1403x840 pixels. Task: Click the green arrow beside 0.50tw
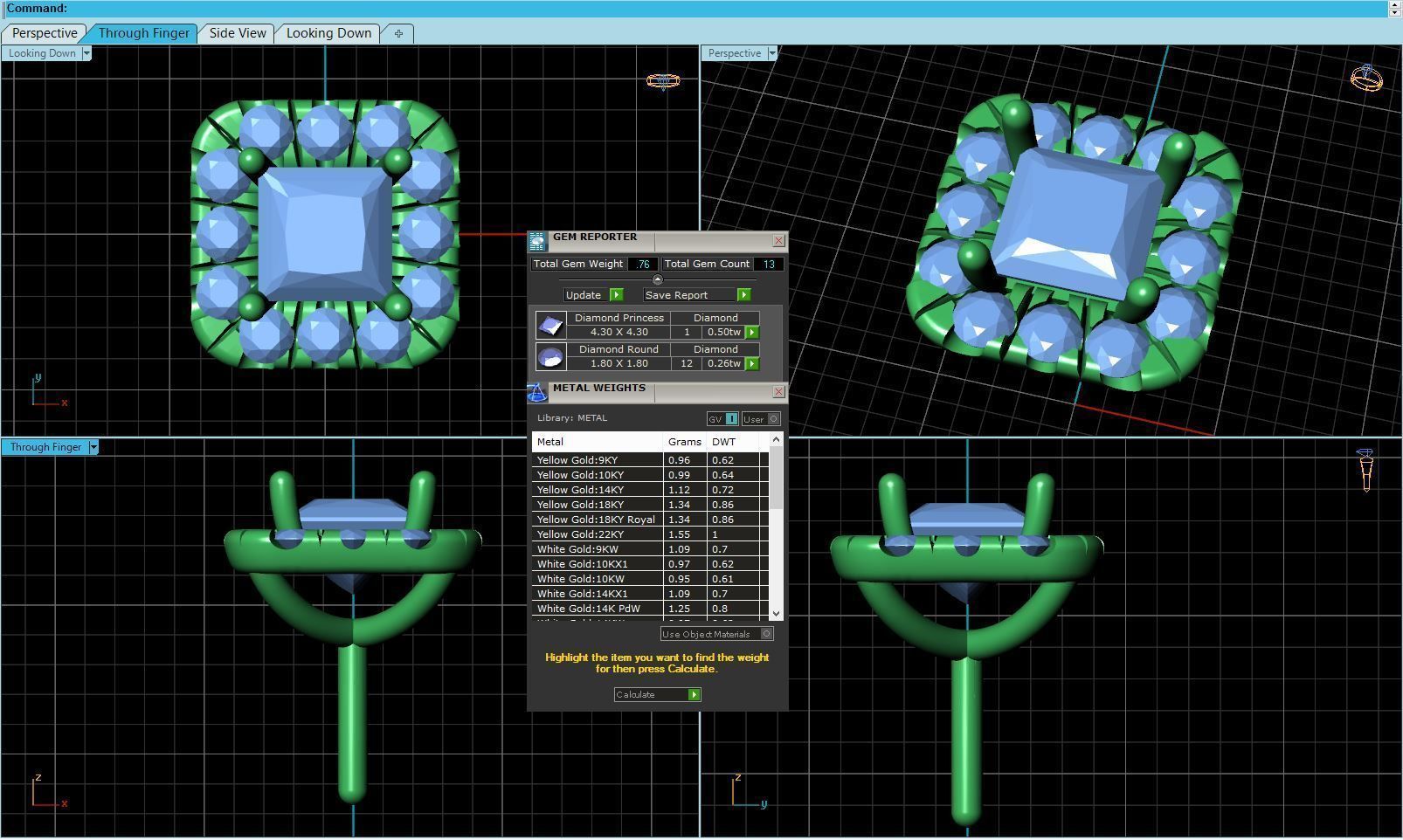[x=752, y=333]
